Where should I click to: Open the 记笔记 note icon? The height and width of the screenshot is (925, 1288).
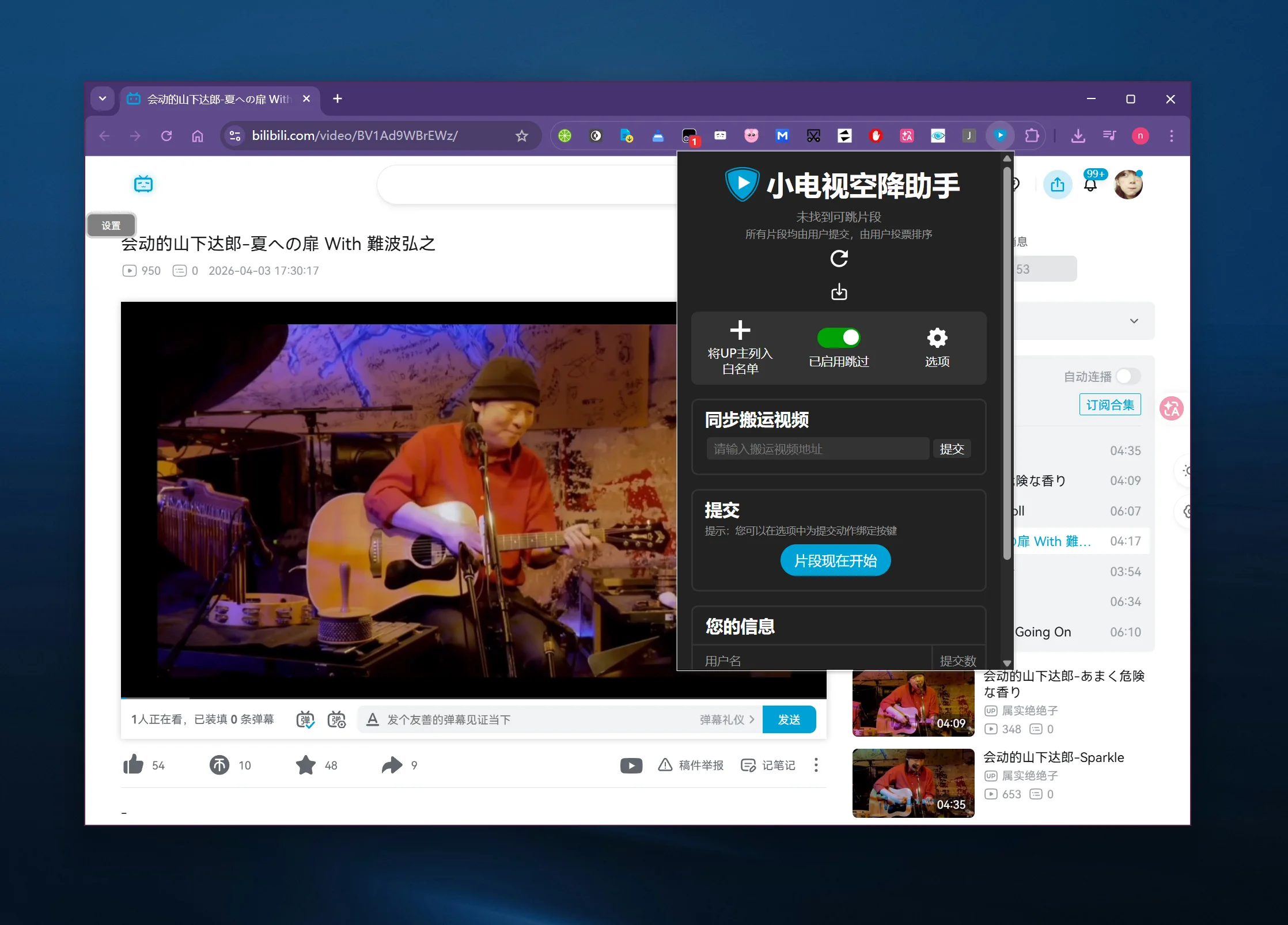pos(748,765)
